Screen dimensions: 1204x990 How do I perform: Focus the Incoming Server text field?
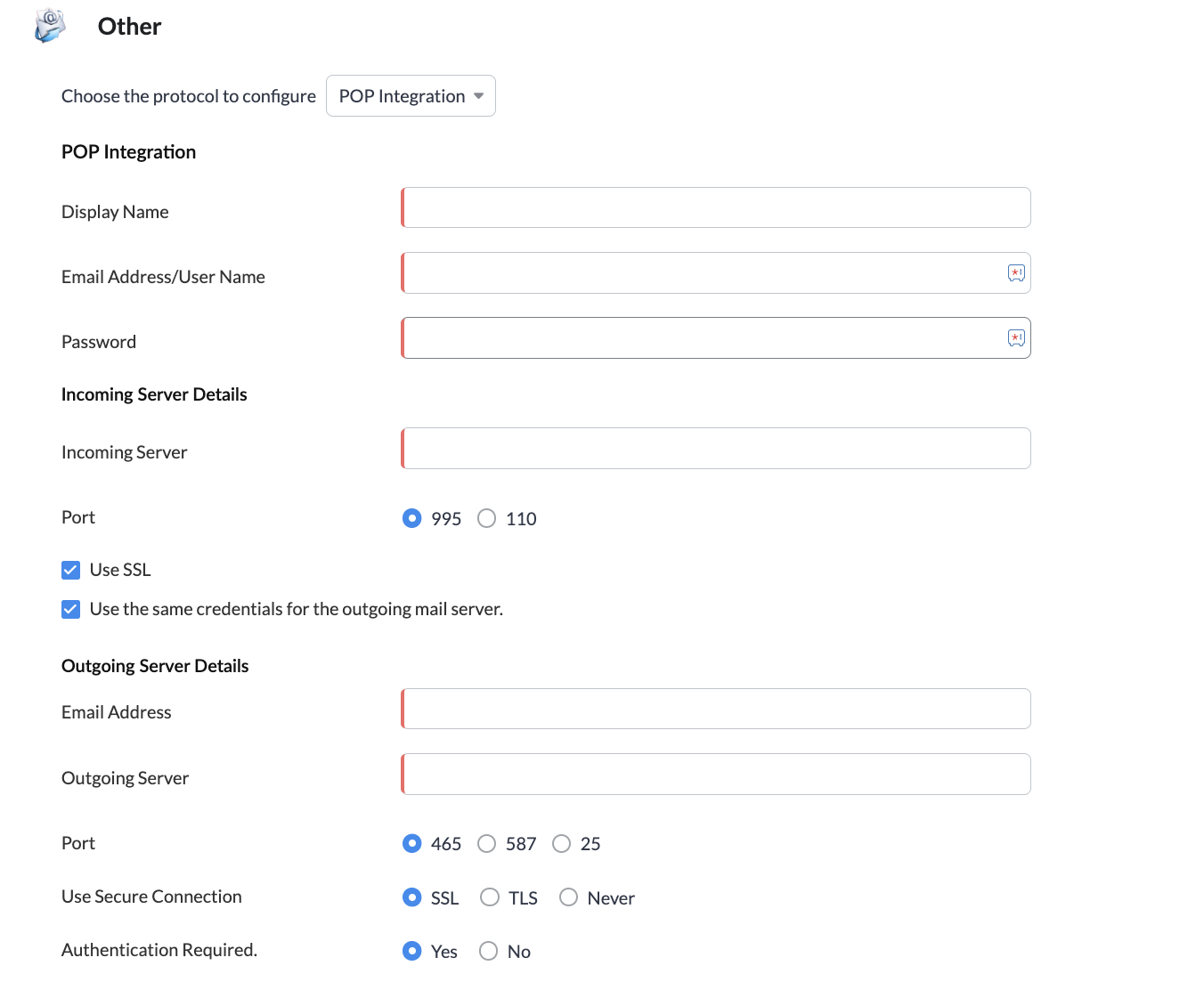pyautogui.click(x=716, y=449)
